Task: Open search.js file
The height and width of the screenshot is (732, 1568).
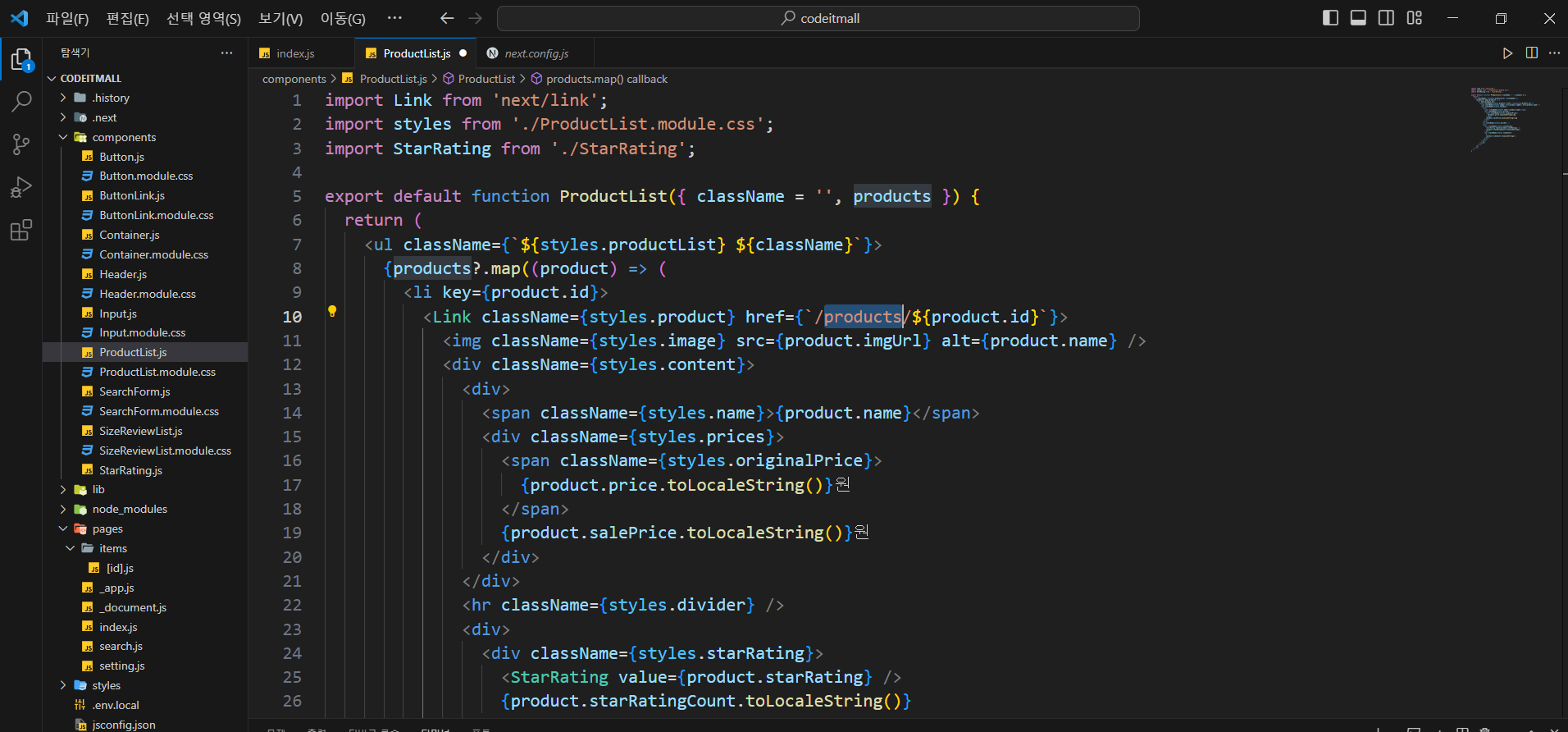Action: (x=145, y=646)
